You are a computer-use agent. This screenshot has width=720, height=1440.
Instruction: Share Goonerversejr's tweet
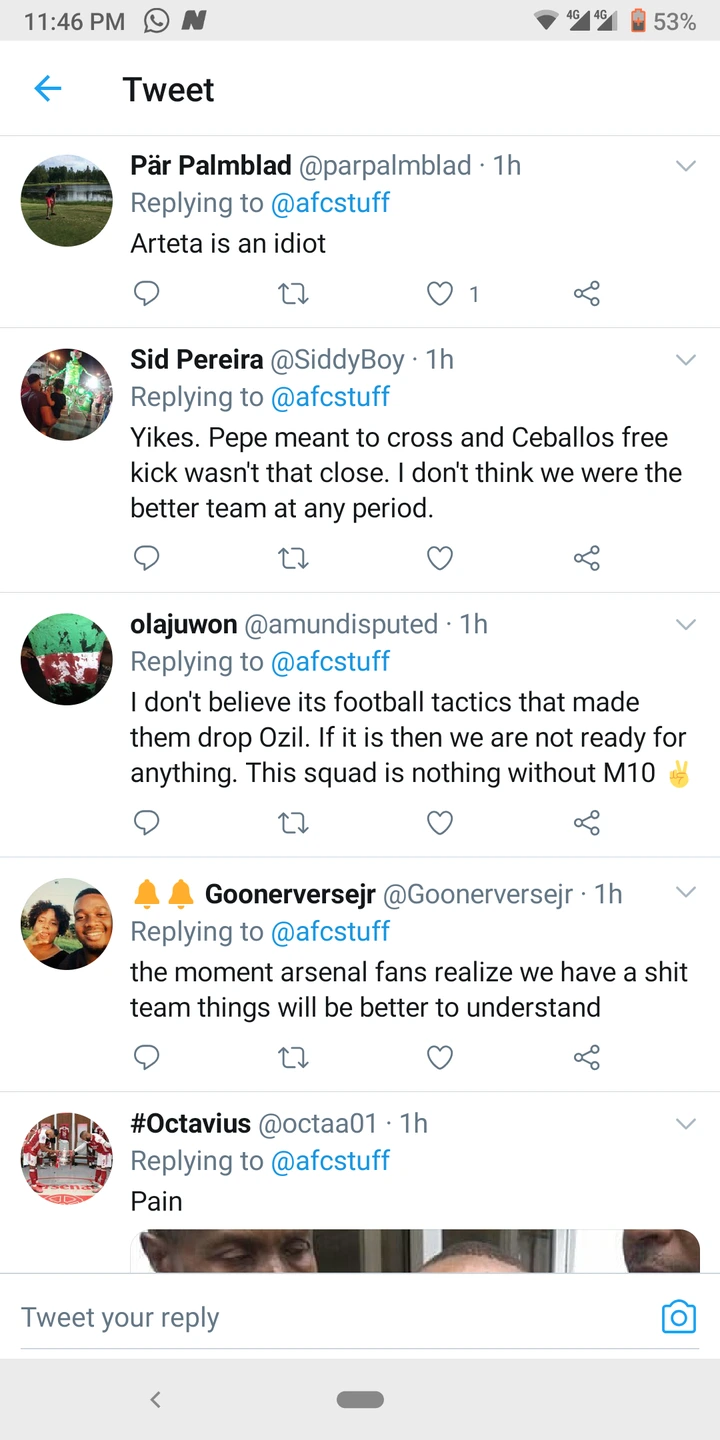click(587, 1057)
